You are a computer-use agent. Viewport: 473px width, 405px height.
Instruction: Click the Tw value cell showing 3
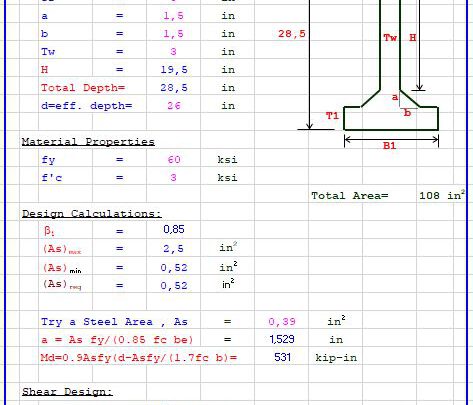(173, 52)
